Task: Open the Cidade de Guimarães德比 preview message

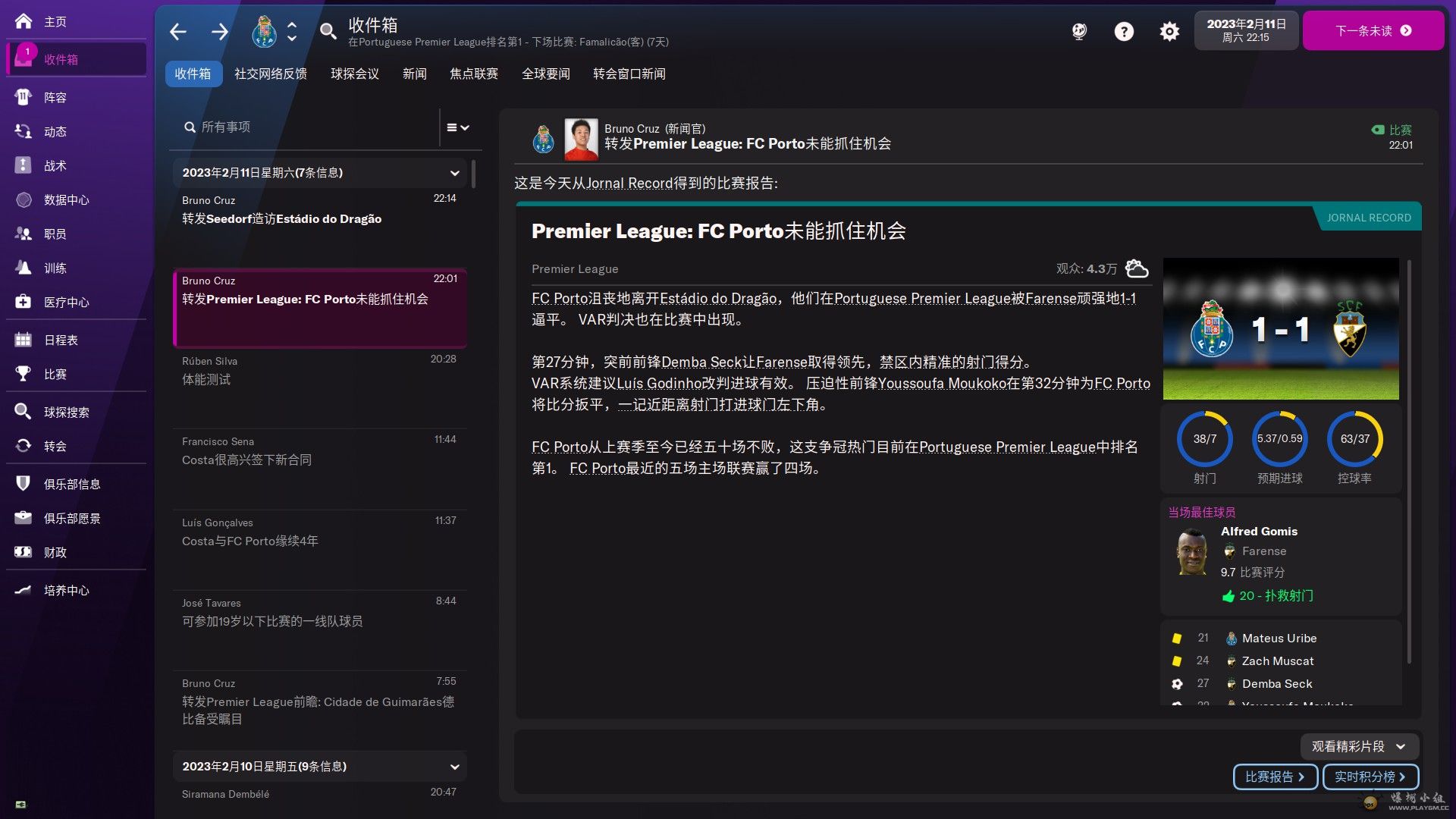Action: coord(319,709)
